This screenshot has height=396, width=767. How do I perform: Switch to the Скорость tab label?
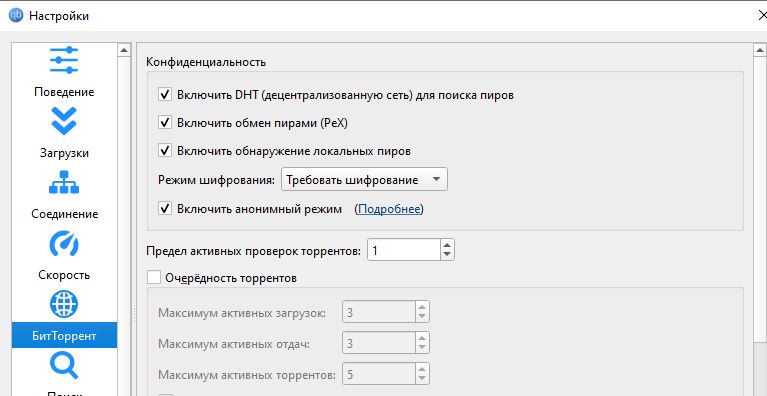(x=64, y=275)
